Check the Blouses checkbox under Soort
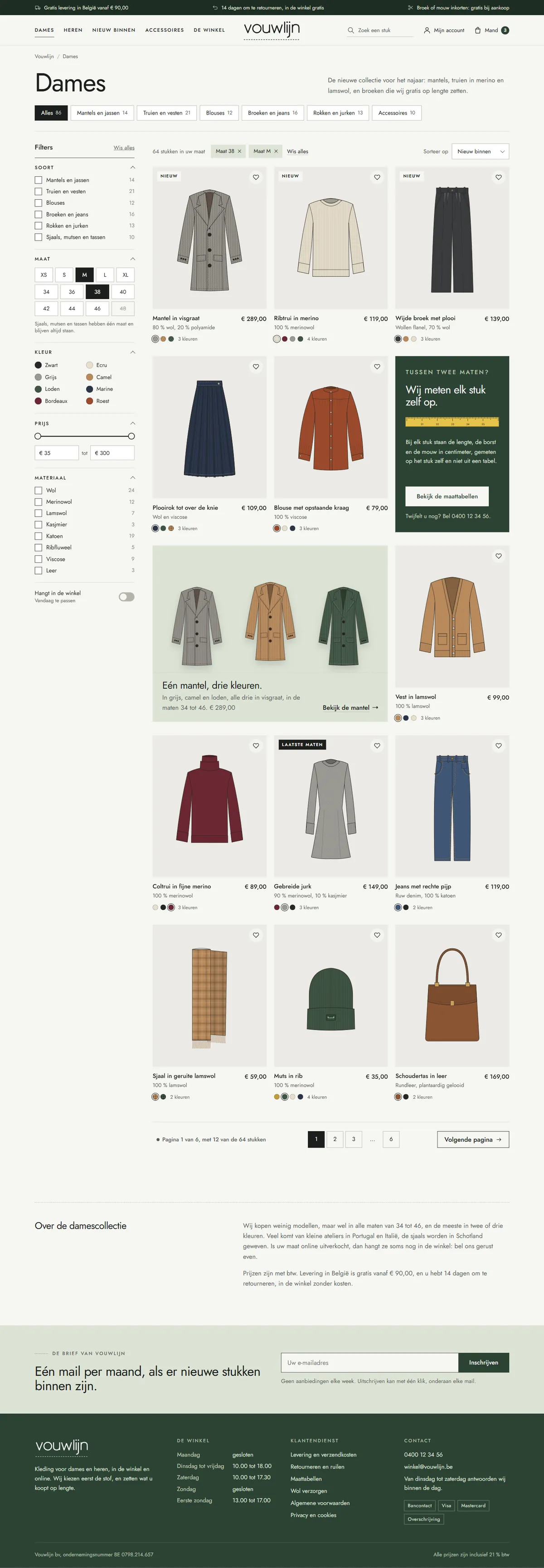This screenshot has width=544, height=1568. click(39, 203)
